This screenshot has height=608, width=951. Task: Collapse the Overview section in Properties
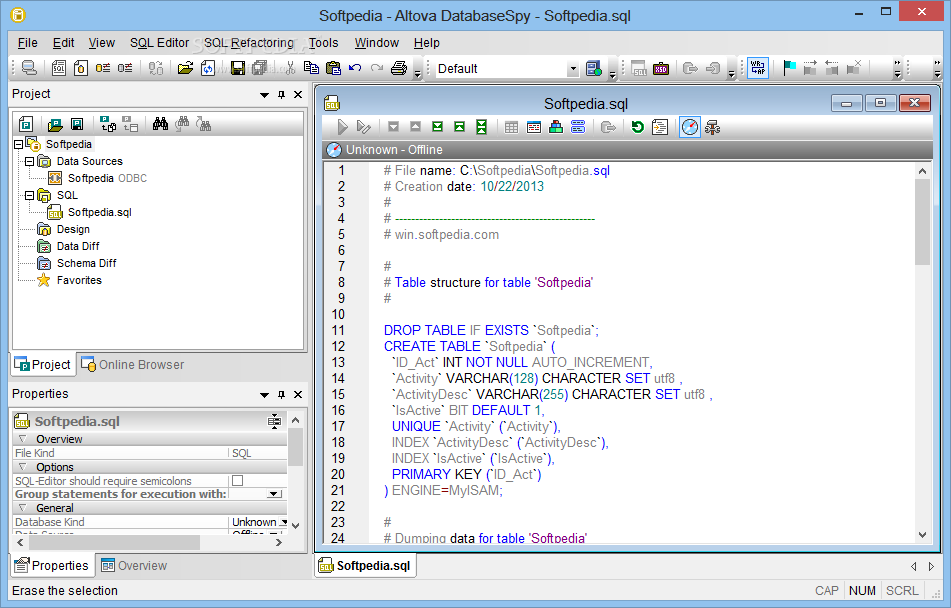point(22,439)
